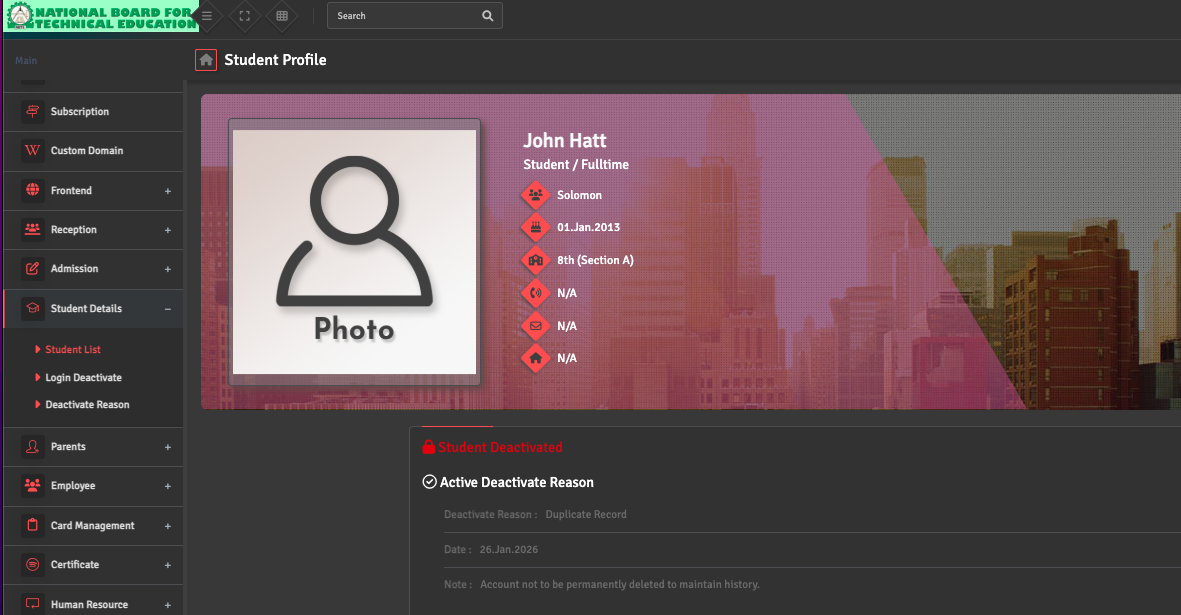The width and height of the screenshot is (1181, 615).
Task: Click the hamburger menu icon in top bar
Action: [207, 16]
